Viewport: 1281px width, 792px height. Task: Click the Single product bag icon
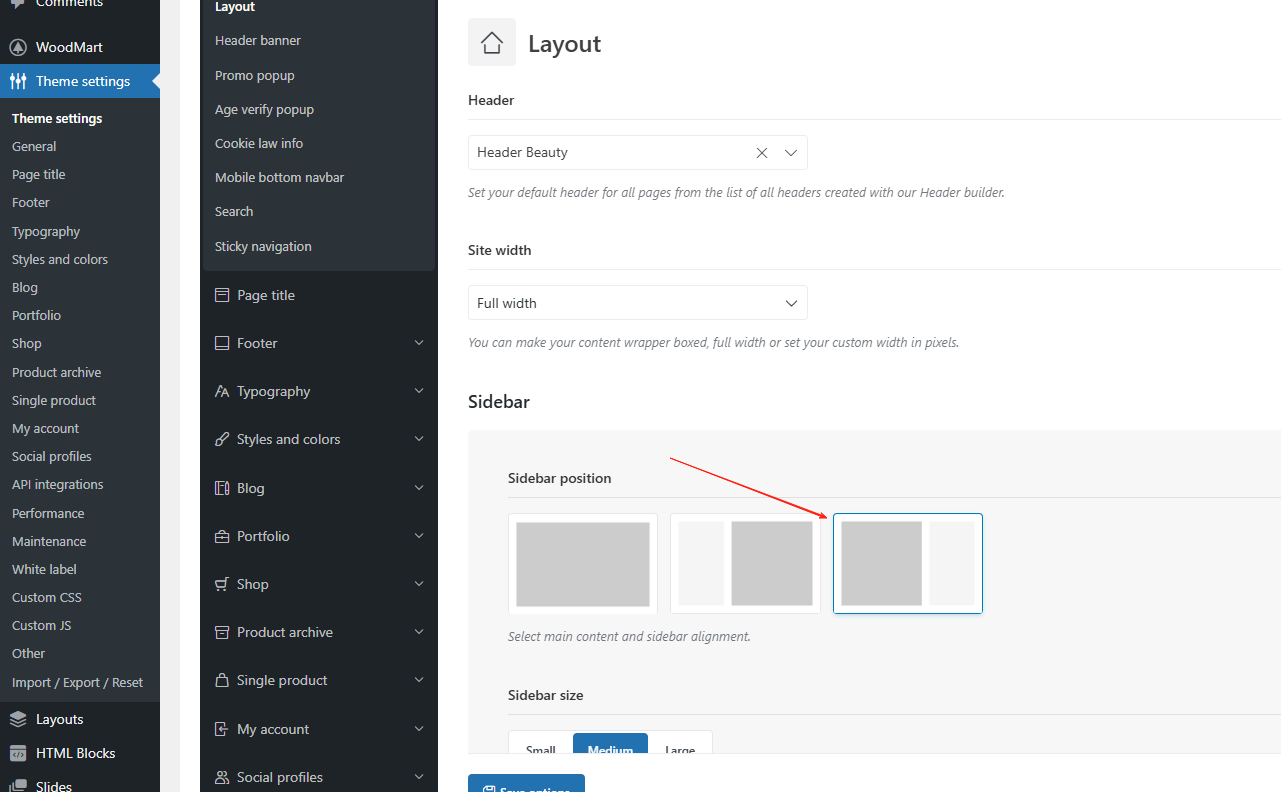222,680
